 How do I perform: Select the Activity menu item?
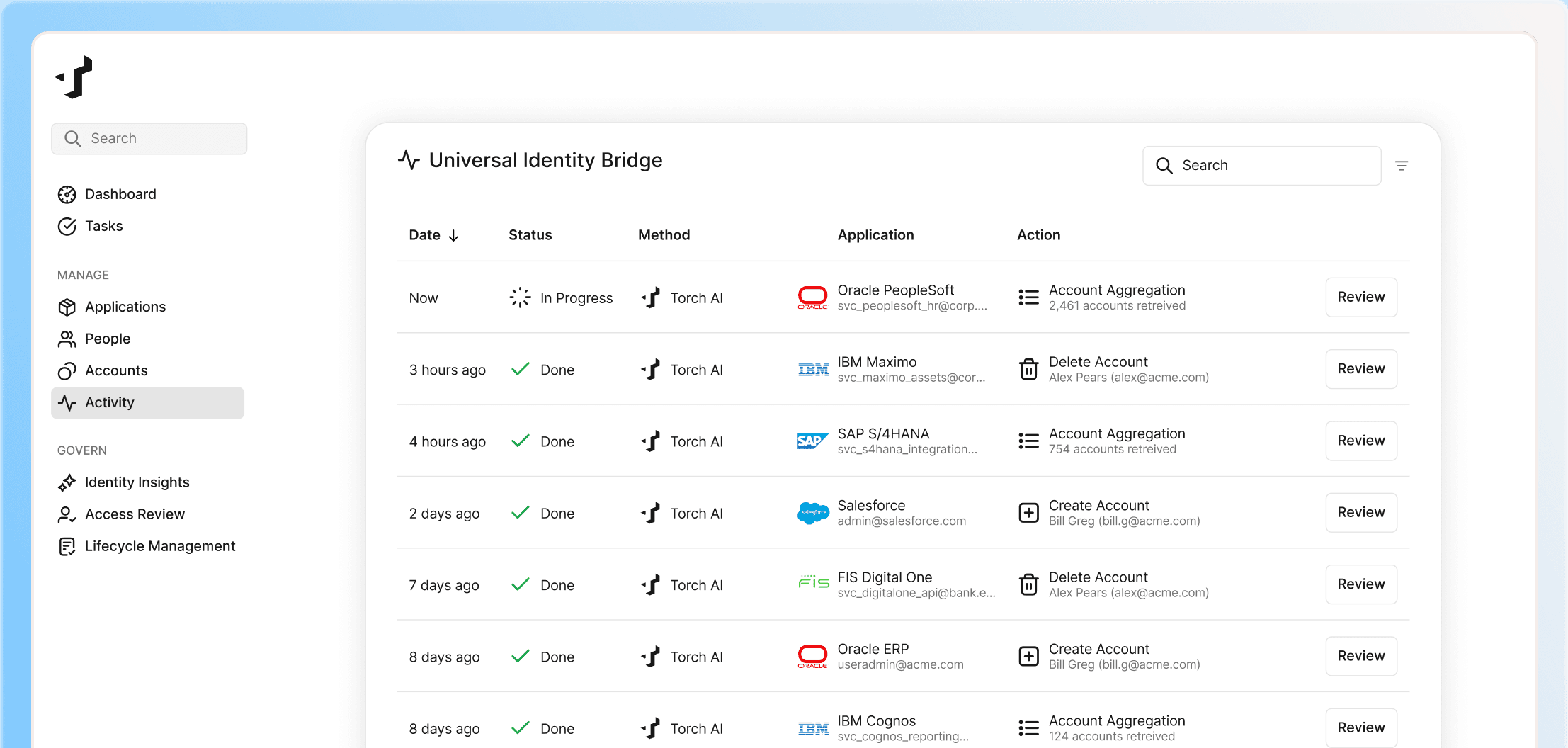click(147, 402)
